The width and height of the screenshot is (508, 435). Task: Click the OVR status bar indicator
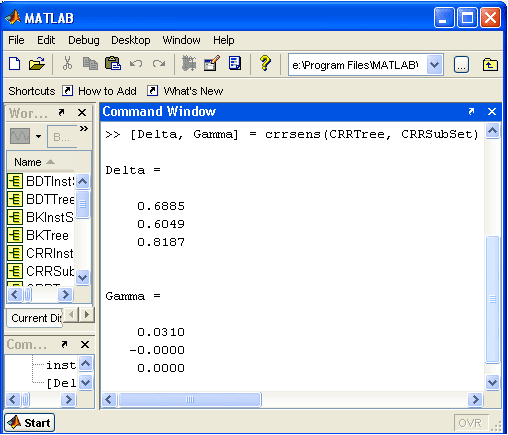coord(471,423)
